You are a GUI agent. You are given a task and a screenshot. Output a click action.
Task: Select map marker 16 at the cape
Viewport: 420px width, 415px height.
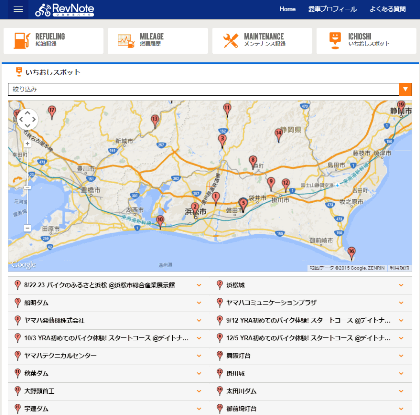(x=351, y=253)
